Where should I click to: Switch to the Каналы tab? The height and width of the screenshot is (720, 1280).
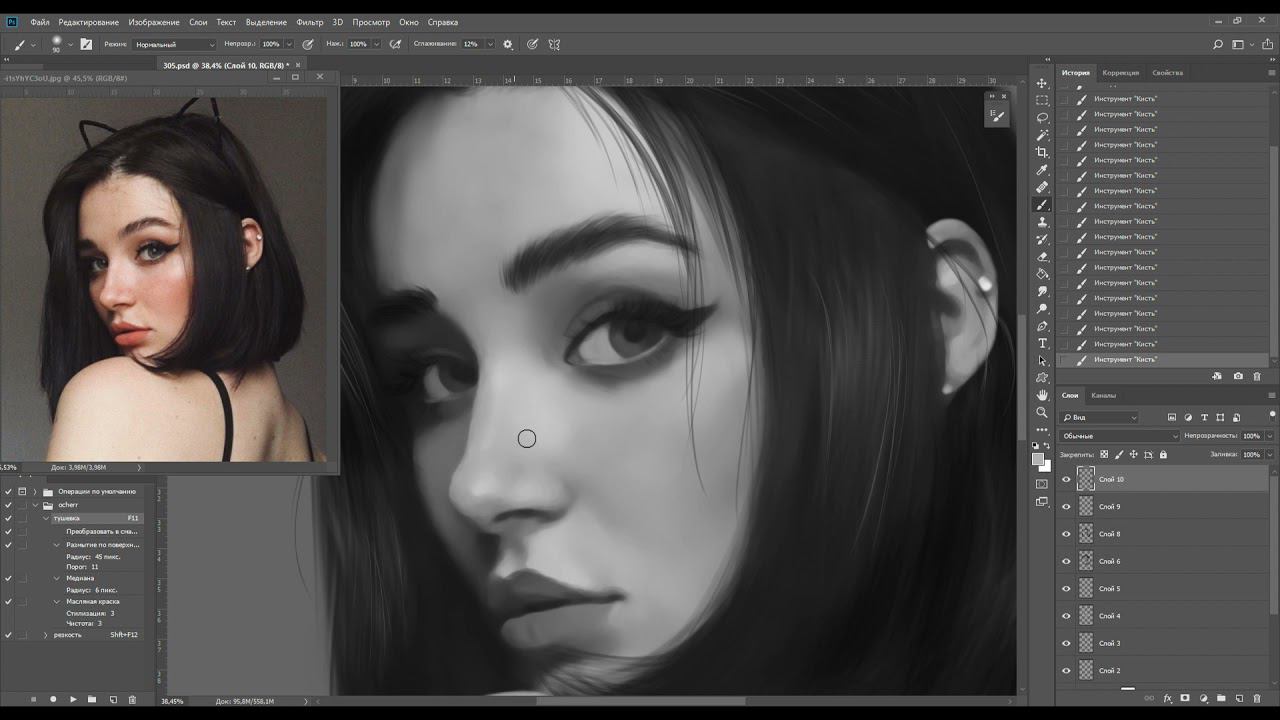point(1103,395)
